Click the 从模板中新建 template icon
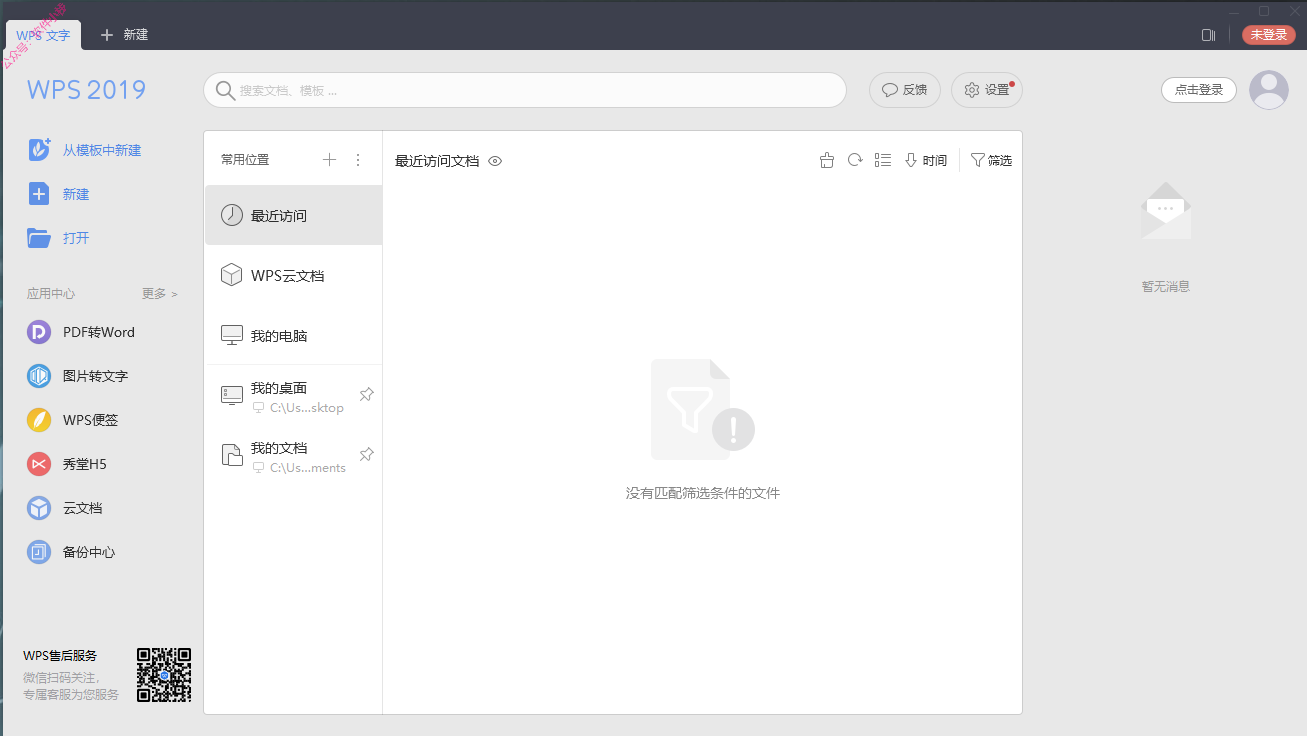1307x736 pixels. [x=39, y=150]
